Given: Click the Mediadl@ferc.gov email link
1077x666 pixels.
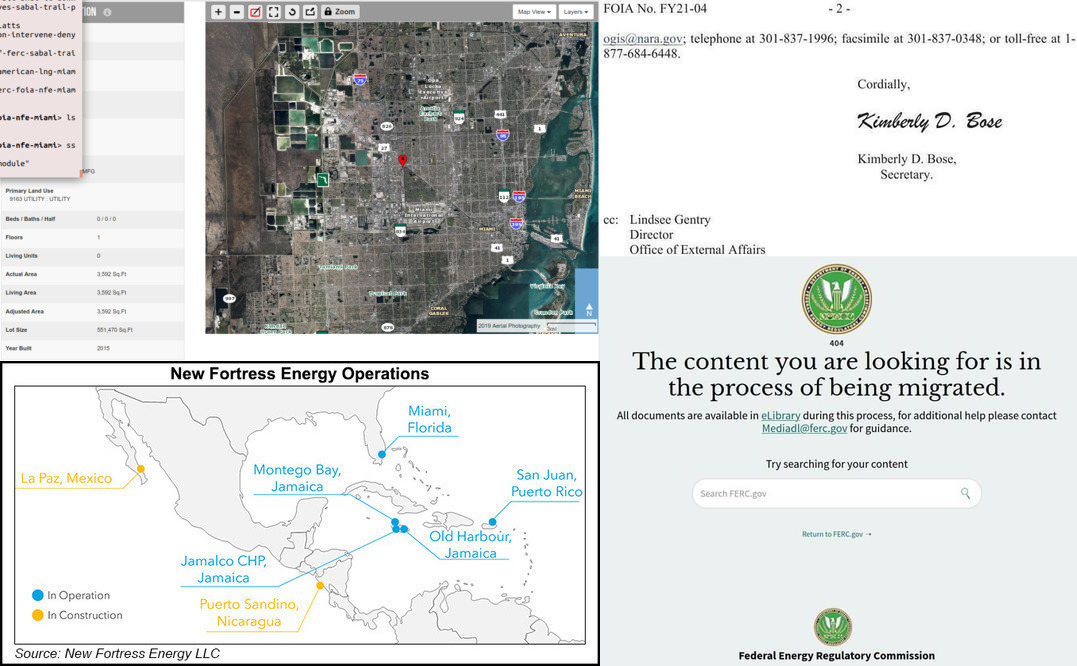Looking at the screenshot, I should pos(804,428).
